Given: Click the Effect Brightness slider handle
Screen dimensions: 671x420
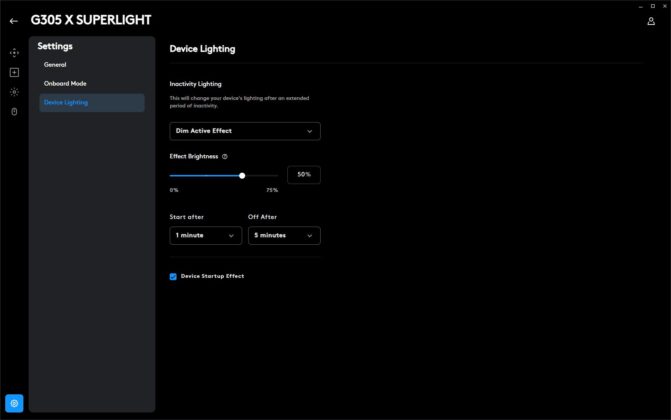Looking at the screenshot, I should (242, 176).
